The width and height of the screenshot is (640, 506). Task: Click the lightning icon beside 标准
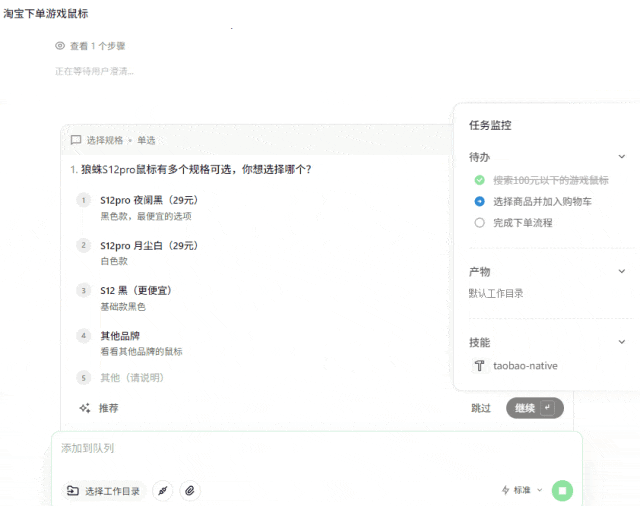tap(505, 490)
